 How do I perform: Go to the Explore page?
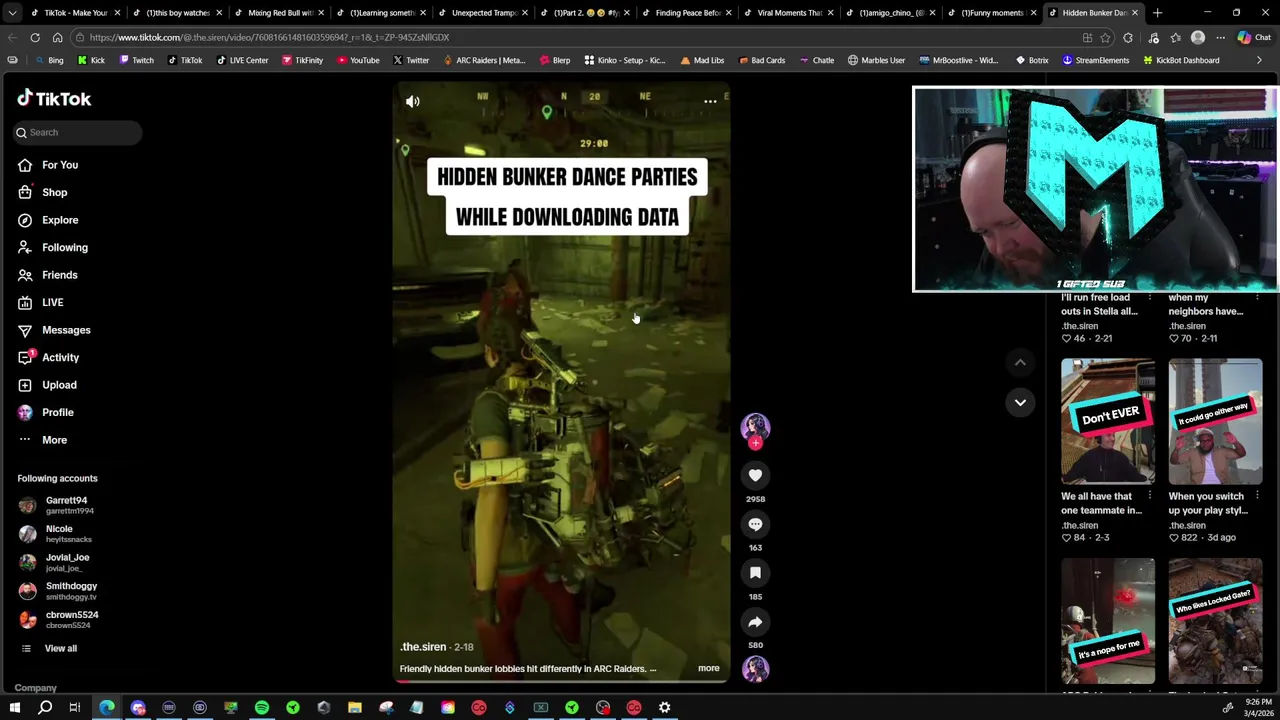click(x=60, y=220)
